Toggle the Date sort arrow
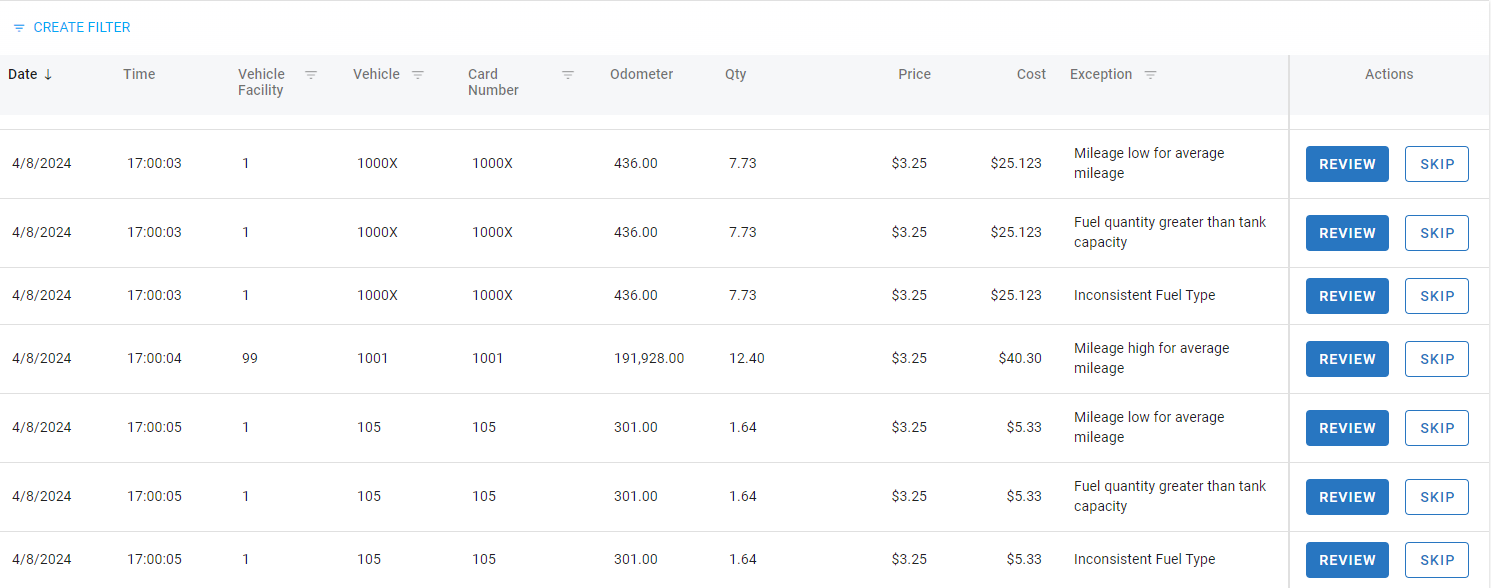This screenshot has height=588, width=1491. point(48,75)
